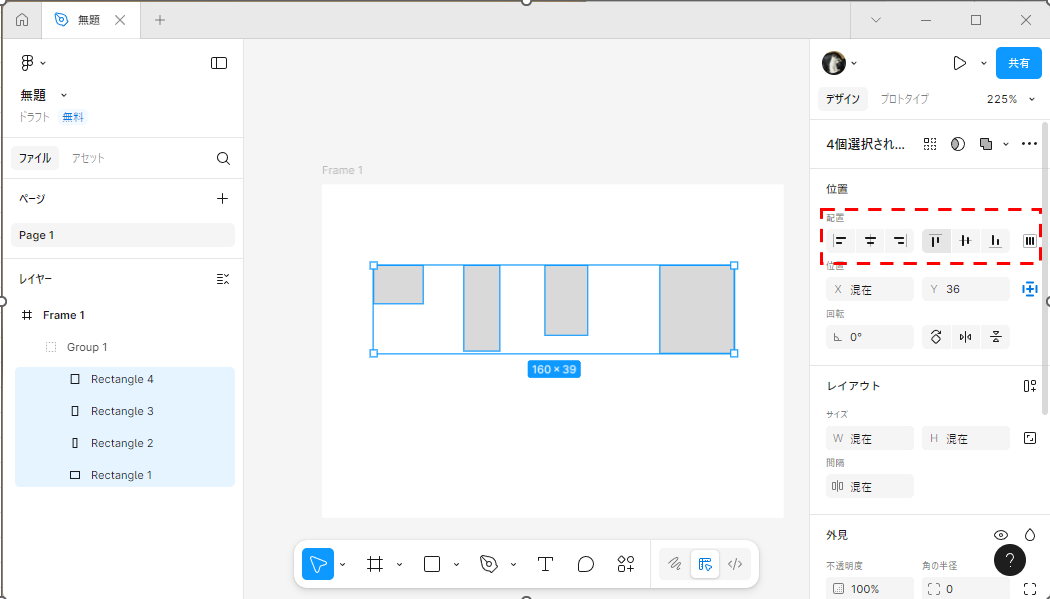Image resolution: width=1050 pixels, height=599 pixels.
Task: Open Pen tool options chevron
Action: point(513,565)
